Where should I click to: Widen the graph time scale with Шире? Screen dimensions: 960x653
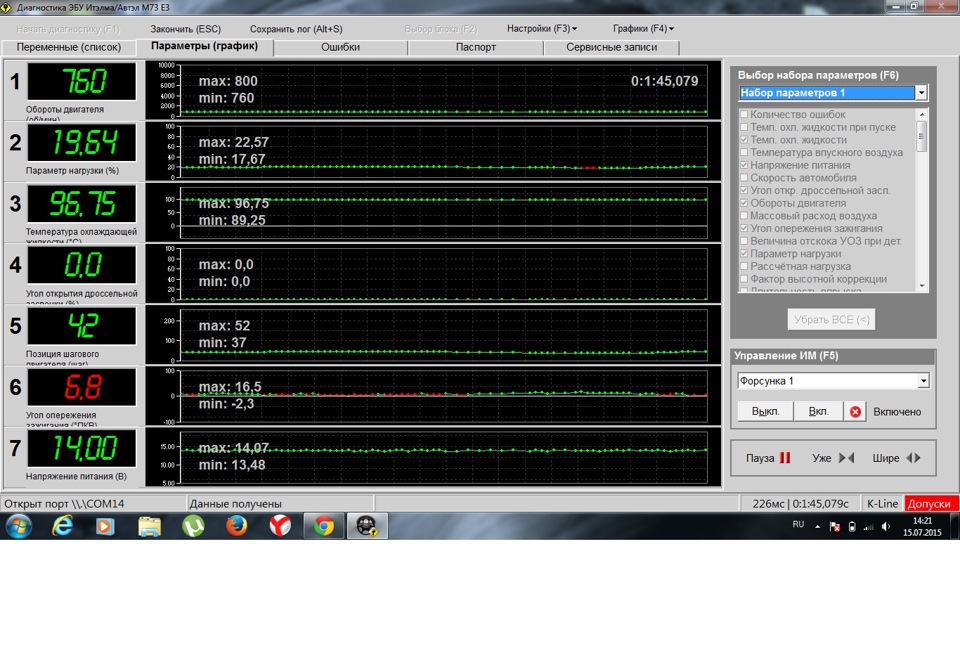click(x=896, y=458)
